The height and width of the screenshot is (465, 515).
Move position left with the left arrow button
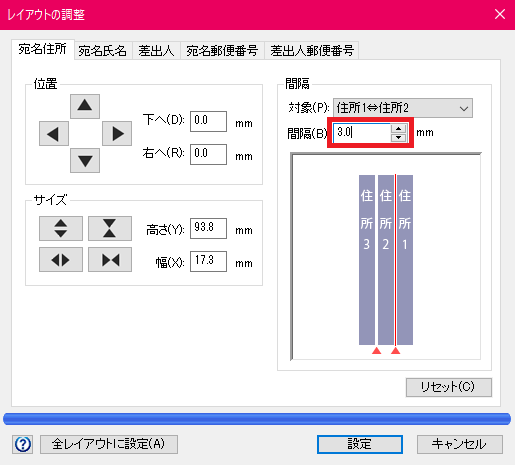click(54, 134)
